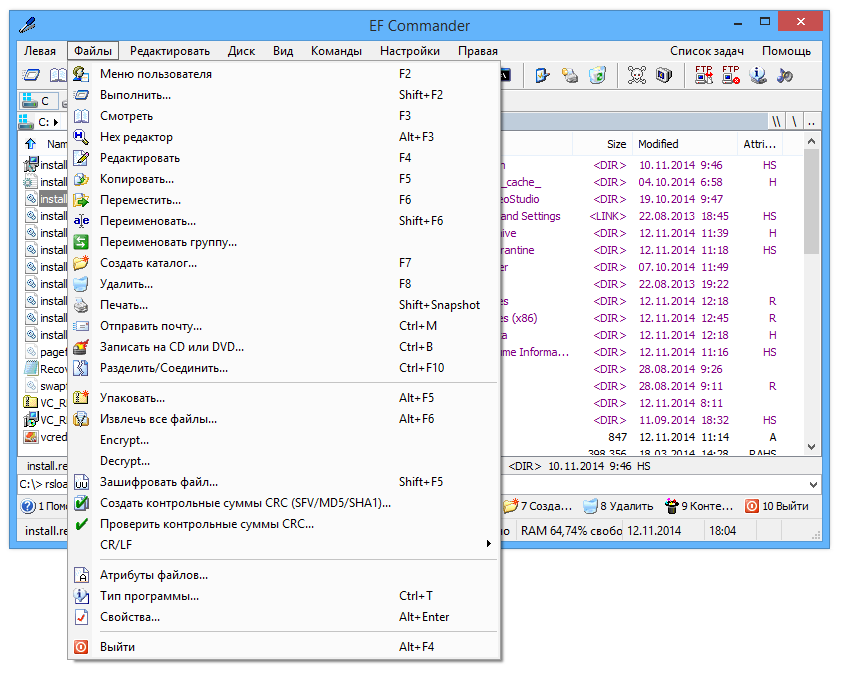Click the green checkmark Проверить контрольные суммы
Screen dimensions: 858x694
coord(82,524)
